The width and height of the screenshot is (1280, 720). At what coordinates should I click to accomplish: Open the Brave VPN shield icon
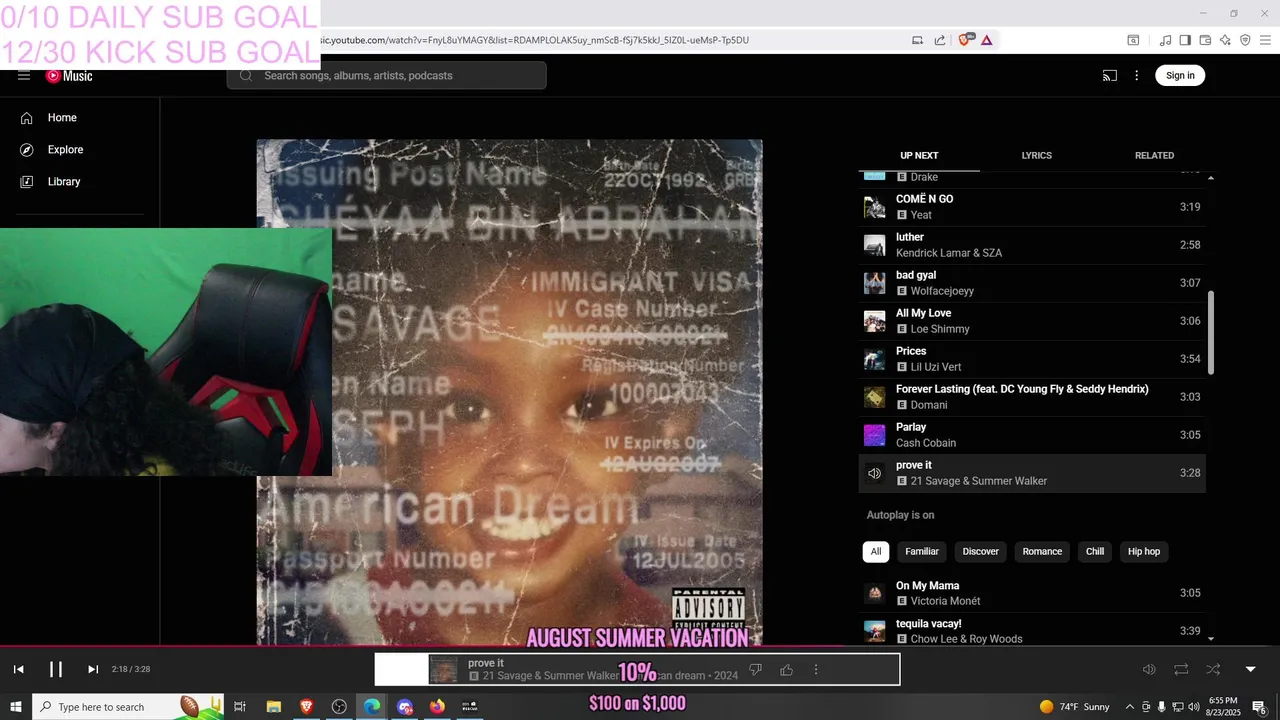[1245, 40]
